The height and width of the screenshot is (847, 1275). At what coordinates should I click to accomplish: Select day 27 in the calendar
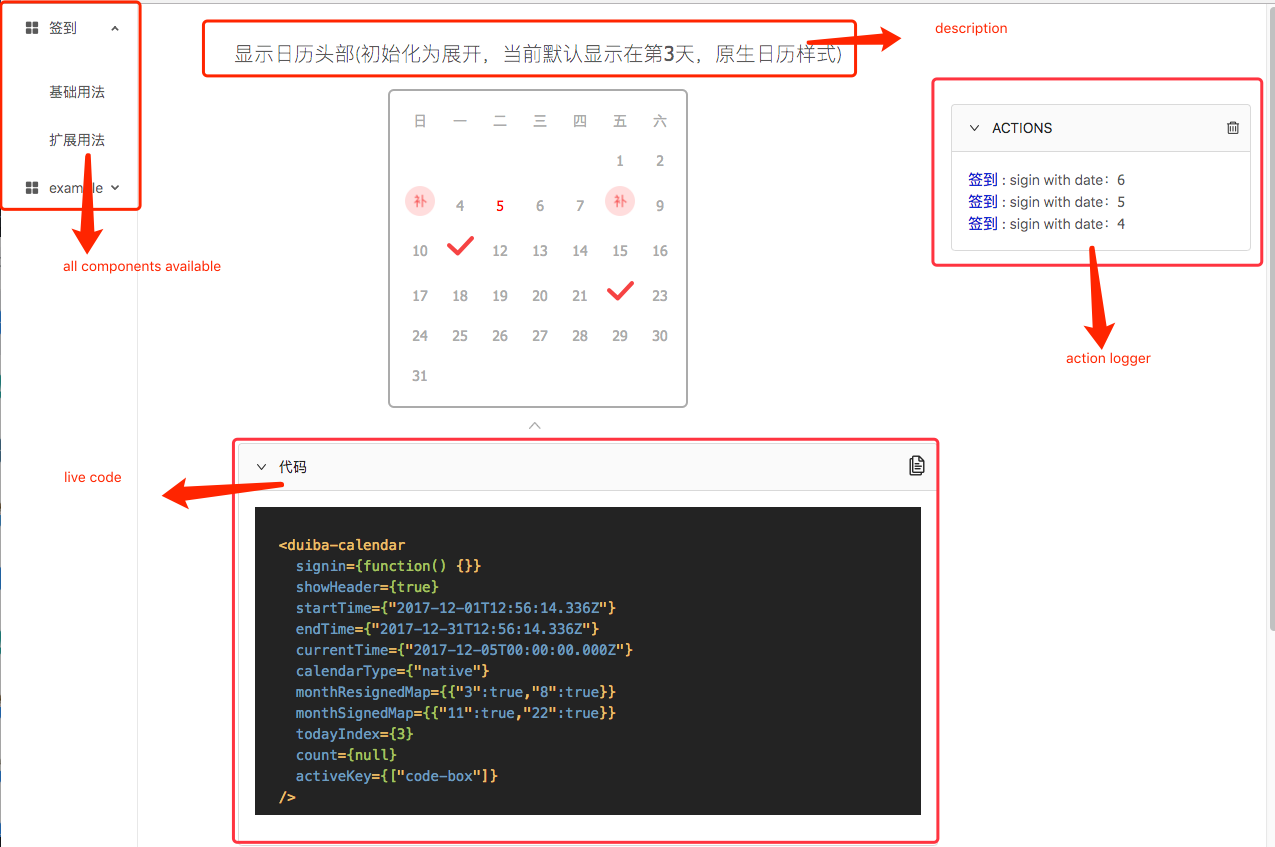click(540, 336)
